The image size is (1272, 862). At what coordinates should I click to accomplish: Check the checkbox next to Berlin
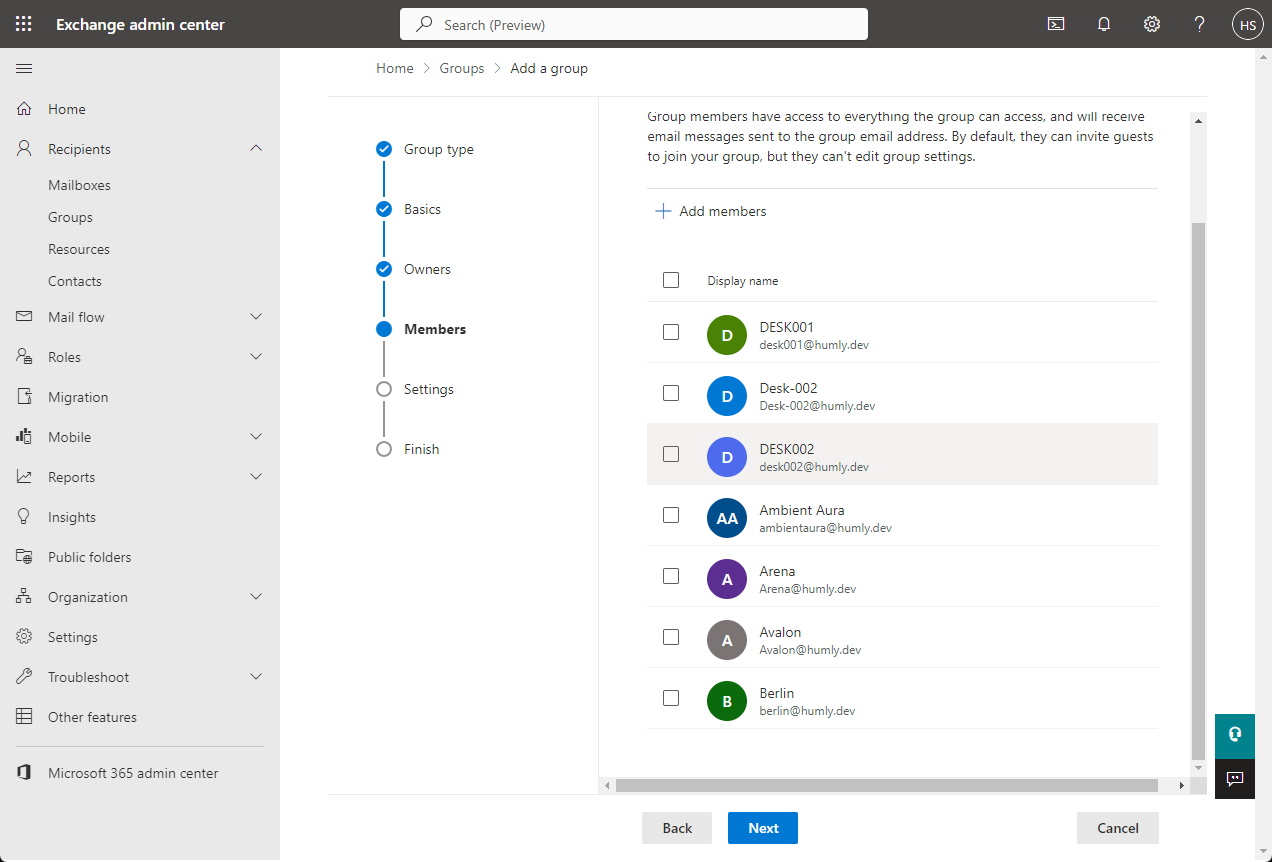click(x=671, y=697)
